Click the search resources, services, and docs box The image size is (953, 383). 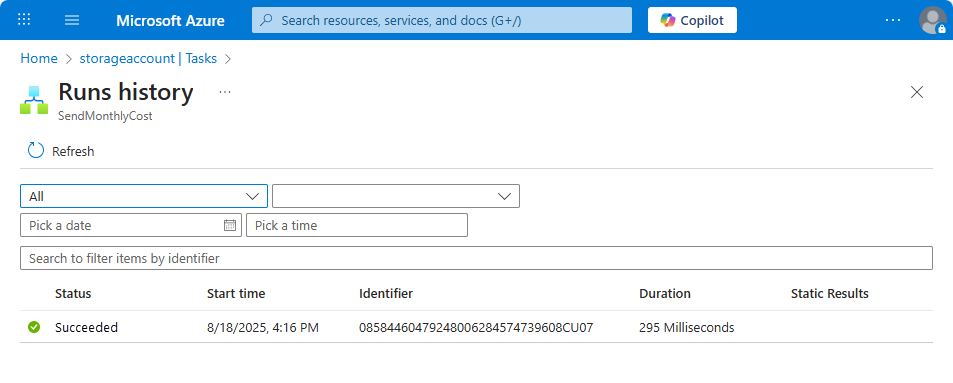tap(442, 20)
